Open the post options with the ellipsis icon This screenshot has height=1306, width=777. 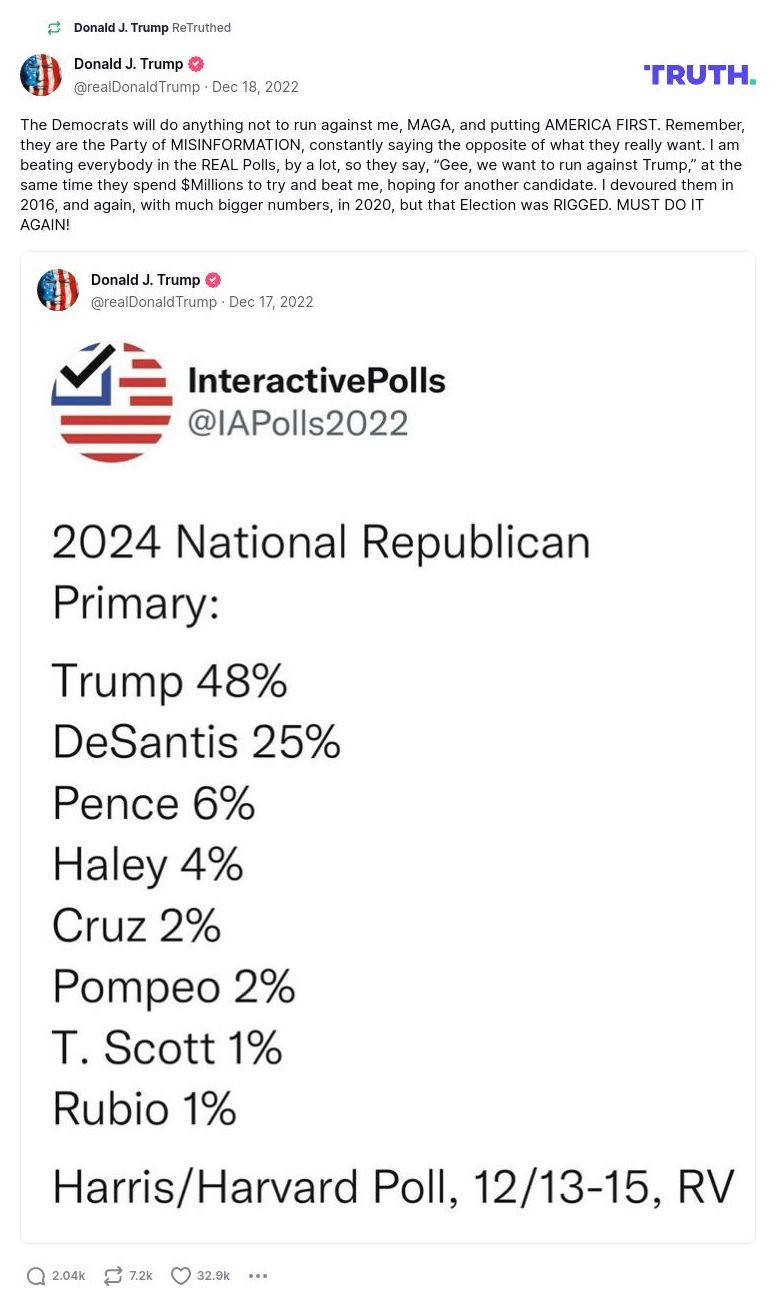(x=258, y=1276)
